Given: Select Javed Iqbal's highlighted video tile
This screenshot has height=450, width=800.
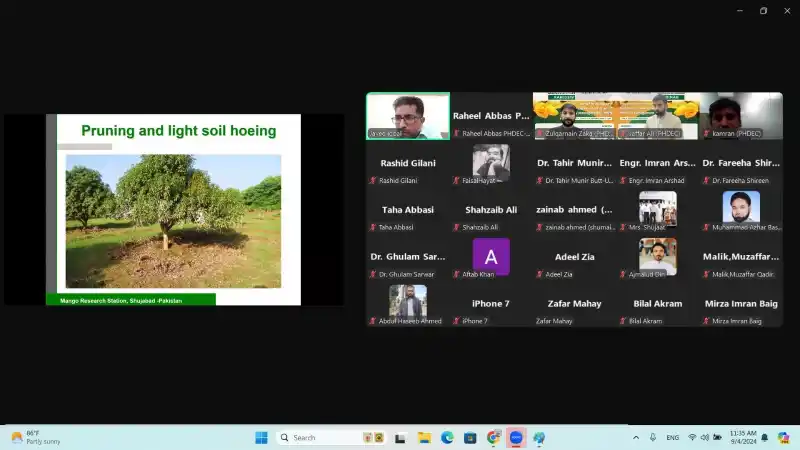Looking at the screenshot, I should [407, 115].
